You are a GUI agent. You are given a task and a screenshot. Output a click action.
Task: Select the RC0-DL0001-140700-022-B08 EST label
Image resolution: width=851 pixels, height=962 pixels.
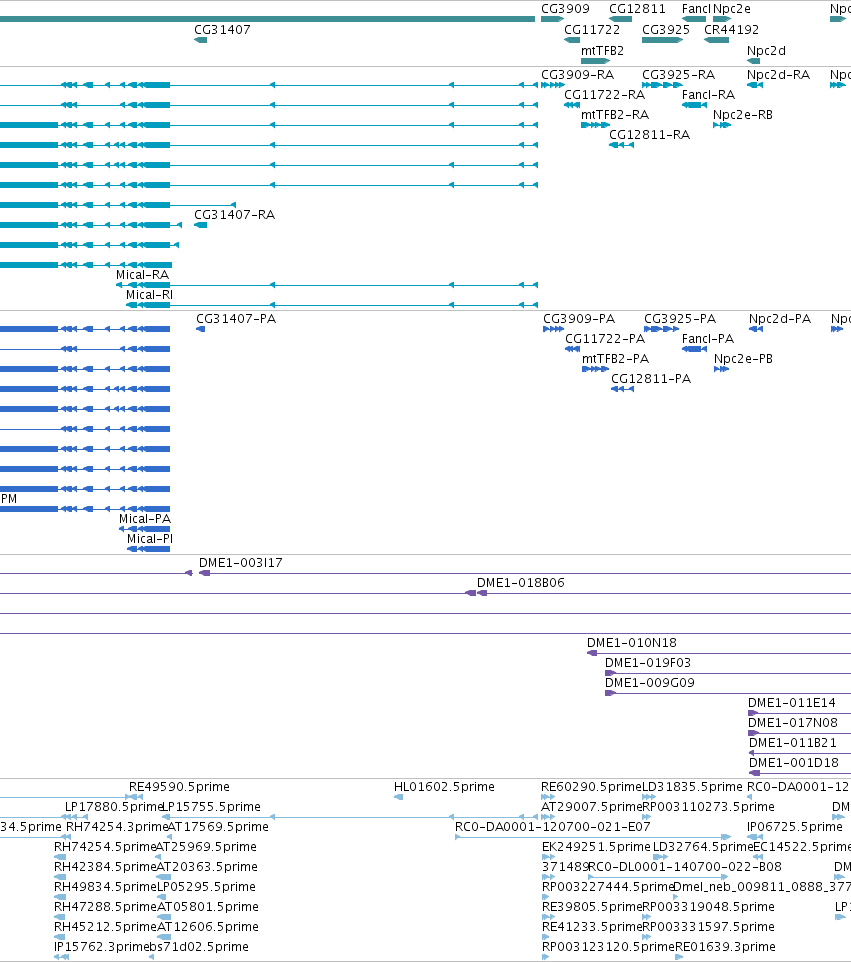tap(685, 867)
